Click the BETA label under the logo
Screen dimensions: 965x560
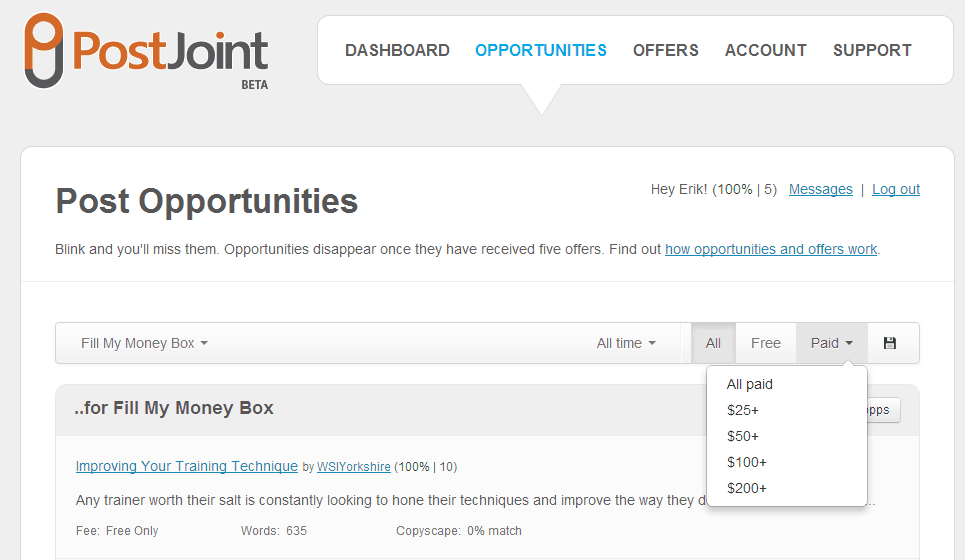[255, 85]
